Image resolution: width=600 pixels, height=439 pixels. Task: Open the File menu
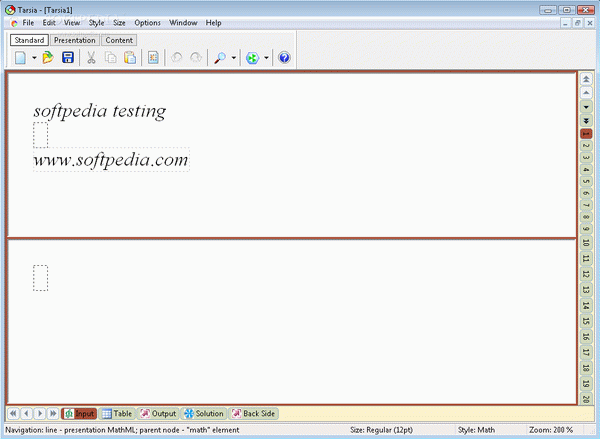[x=28, y=23]
